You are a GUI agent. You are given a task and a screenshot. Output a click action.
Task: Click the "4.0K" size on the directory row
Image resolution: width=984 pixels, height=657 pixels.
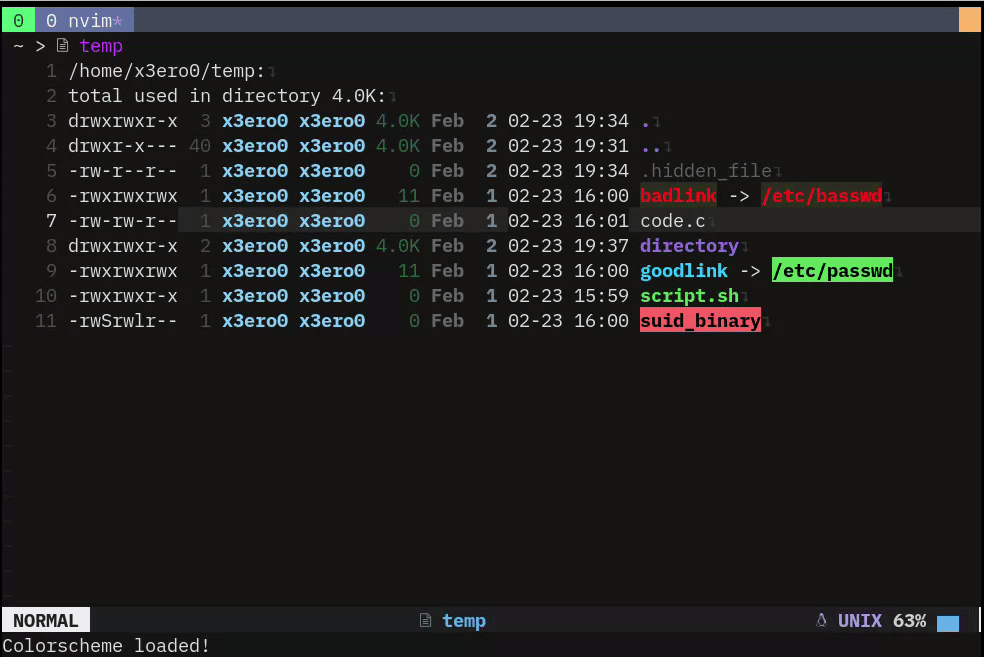(398, 246)
